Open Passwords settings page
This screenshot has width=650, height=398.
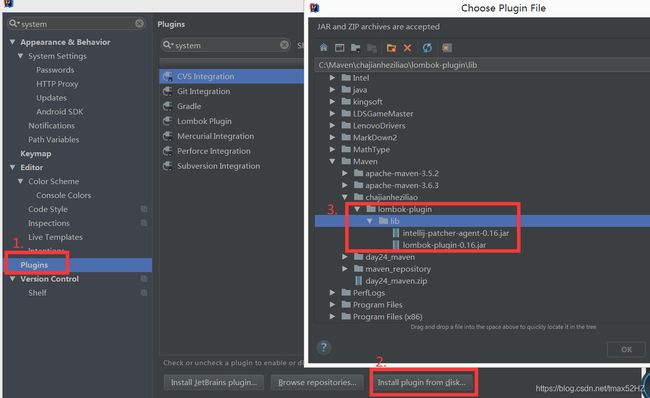[55, 70]
